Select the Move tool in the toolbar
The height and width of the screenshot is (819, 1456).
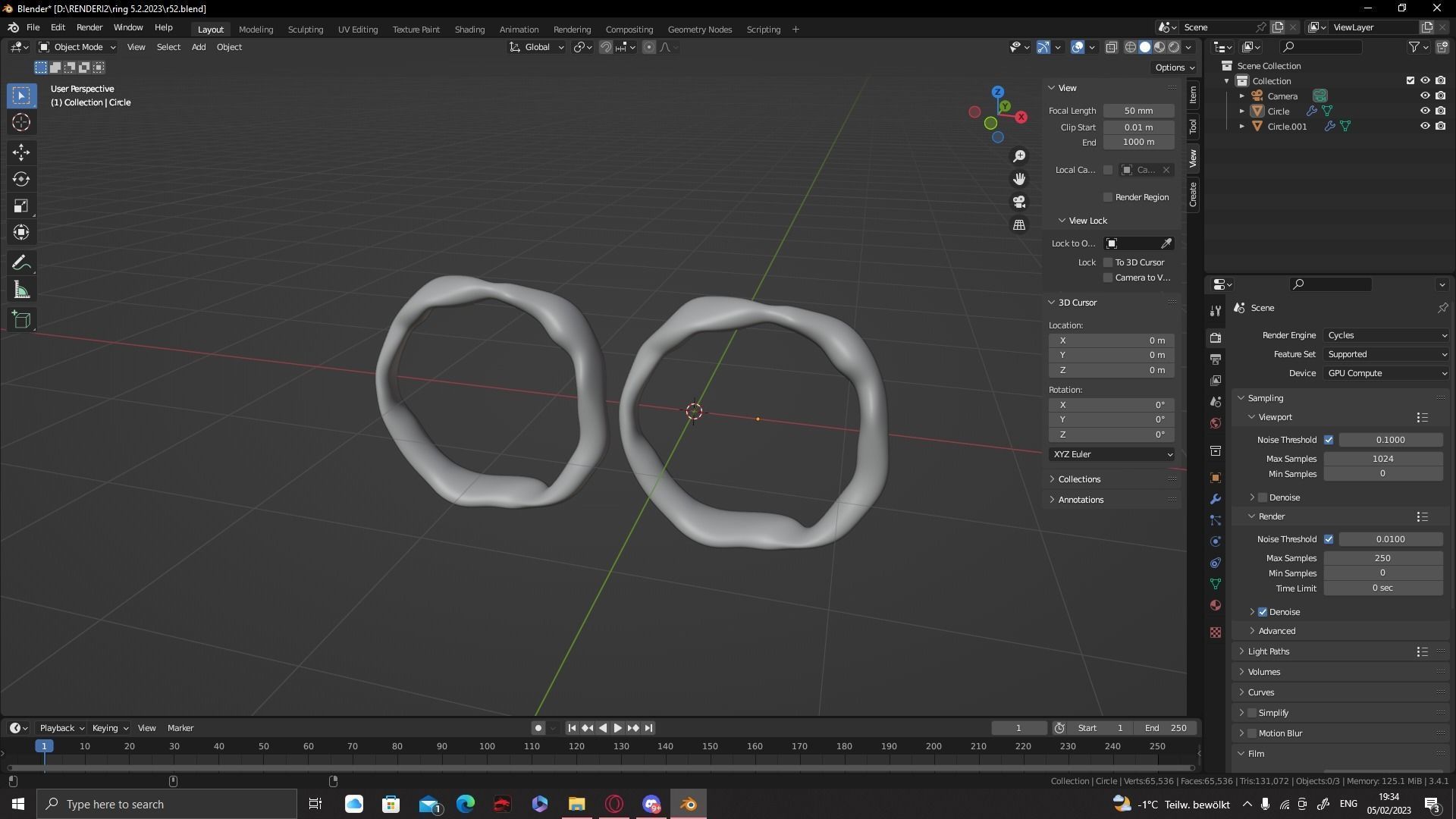point(20,152)
